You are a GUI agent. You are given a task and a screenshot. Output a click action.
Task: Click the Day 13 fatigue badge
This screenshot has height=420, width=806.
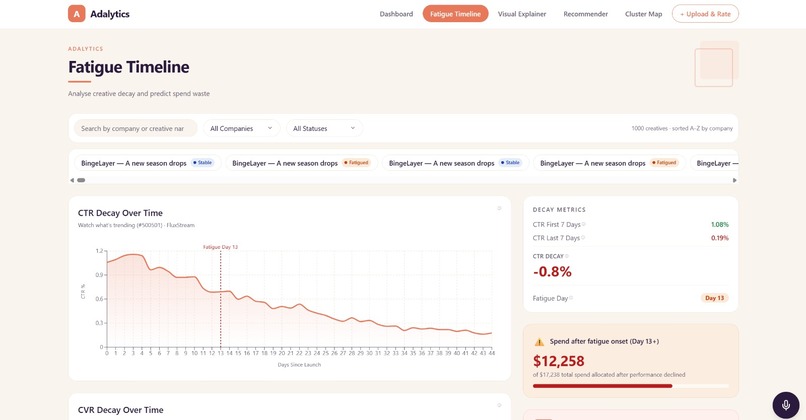point(715,298)
